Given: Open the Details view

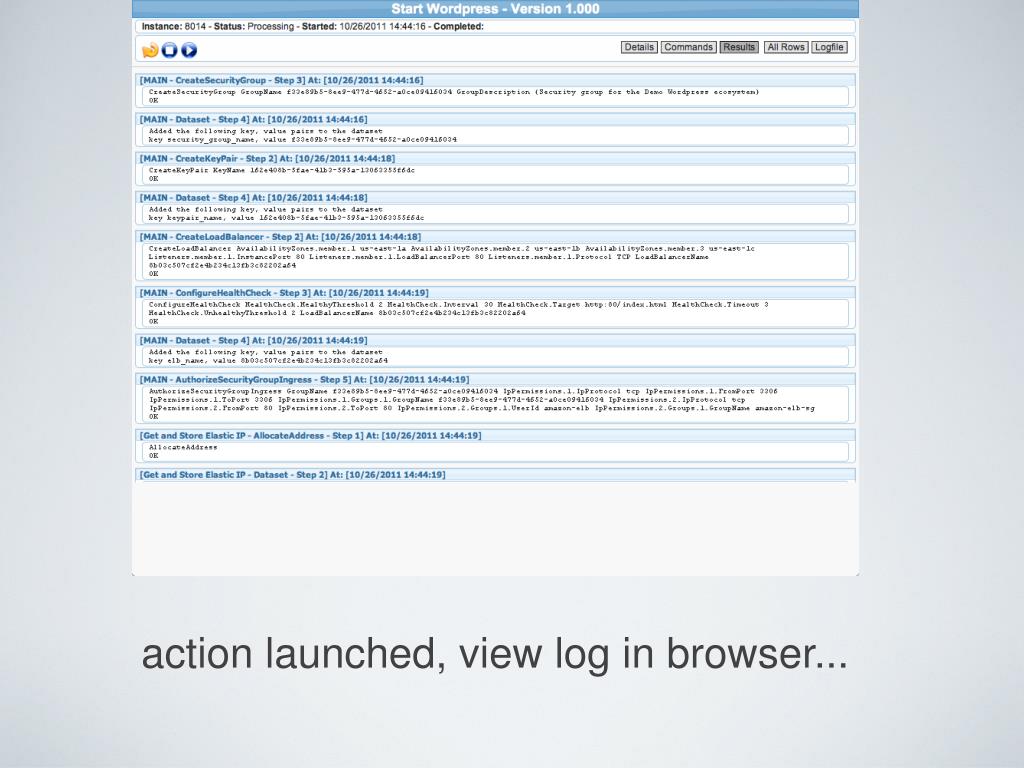Looking at the screenshot, I should pyautogui.click(x=639, y=47).
